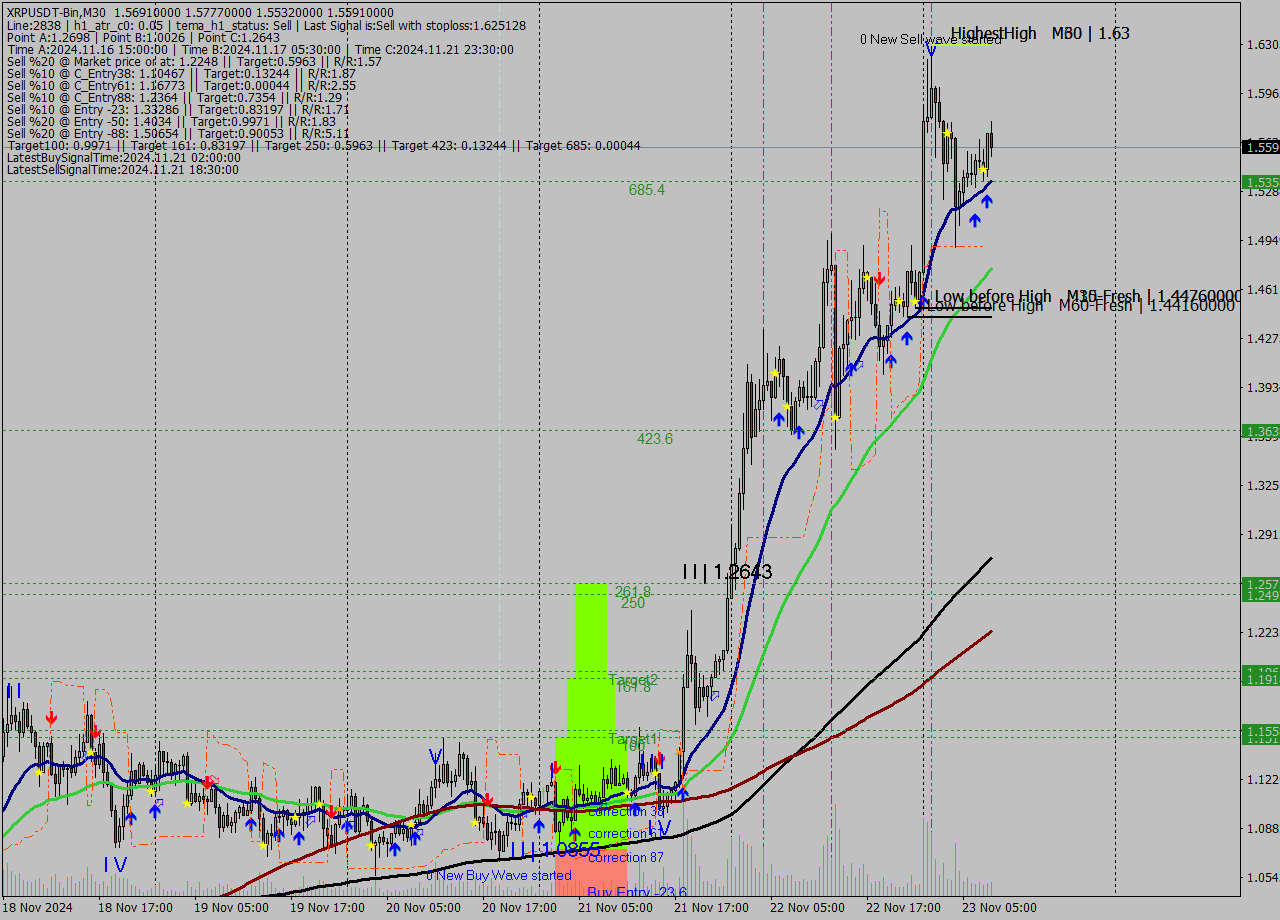
Task: Click the green 1.535 level price tag
Action: 1261,182
